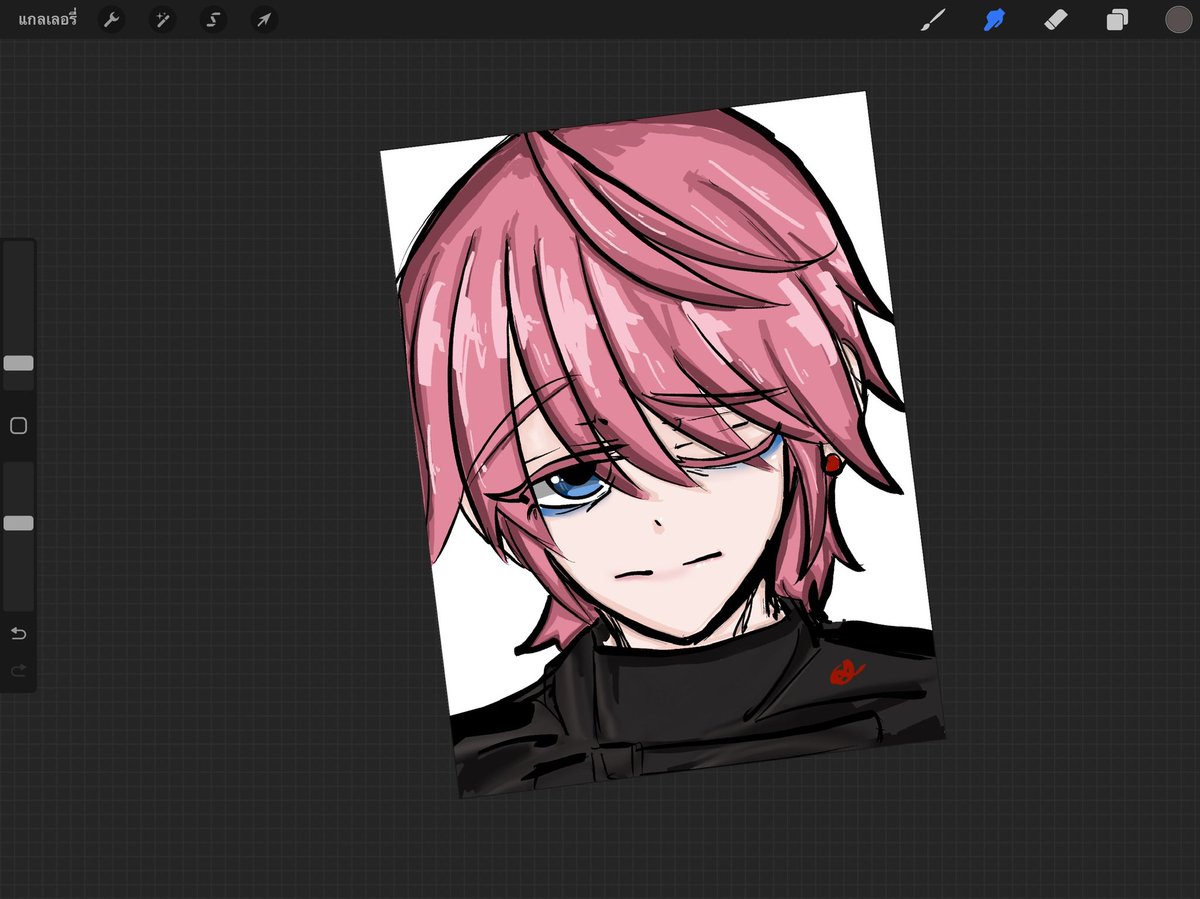
Task: Select the Paint brush tool
Action: (x=932, y=19)
